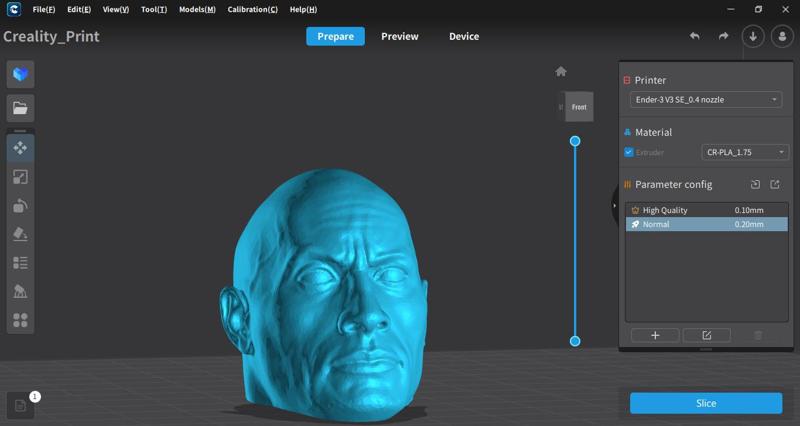The width and height of the screenshot is (800, 426).
Task: Restore down the application window
Action: [x=758, y=9]
